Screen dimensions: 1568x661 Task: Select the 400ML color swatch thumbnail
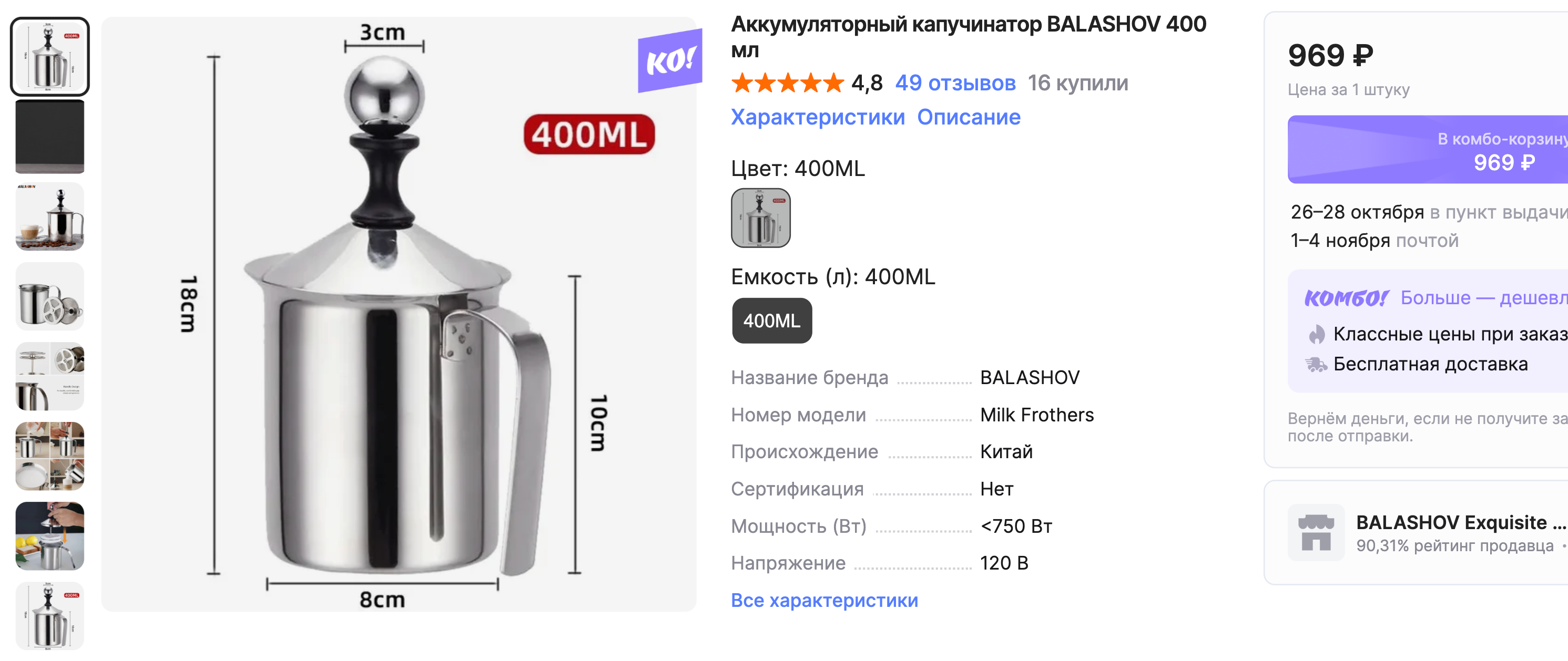[x=760, y=218]
